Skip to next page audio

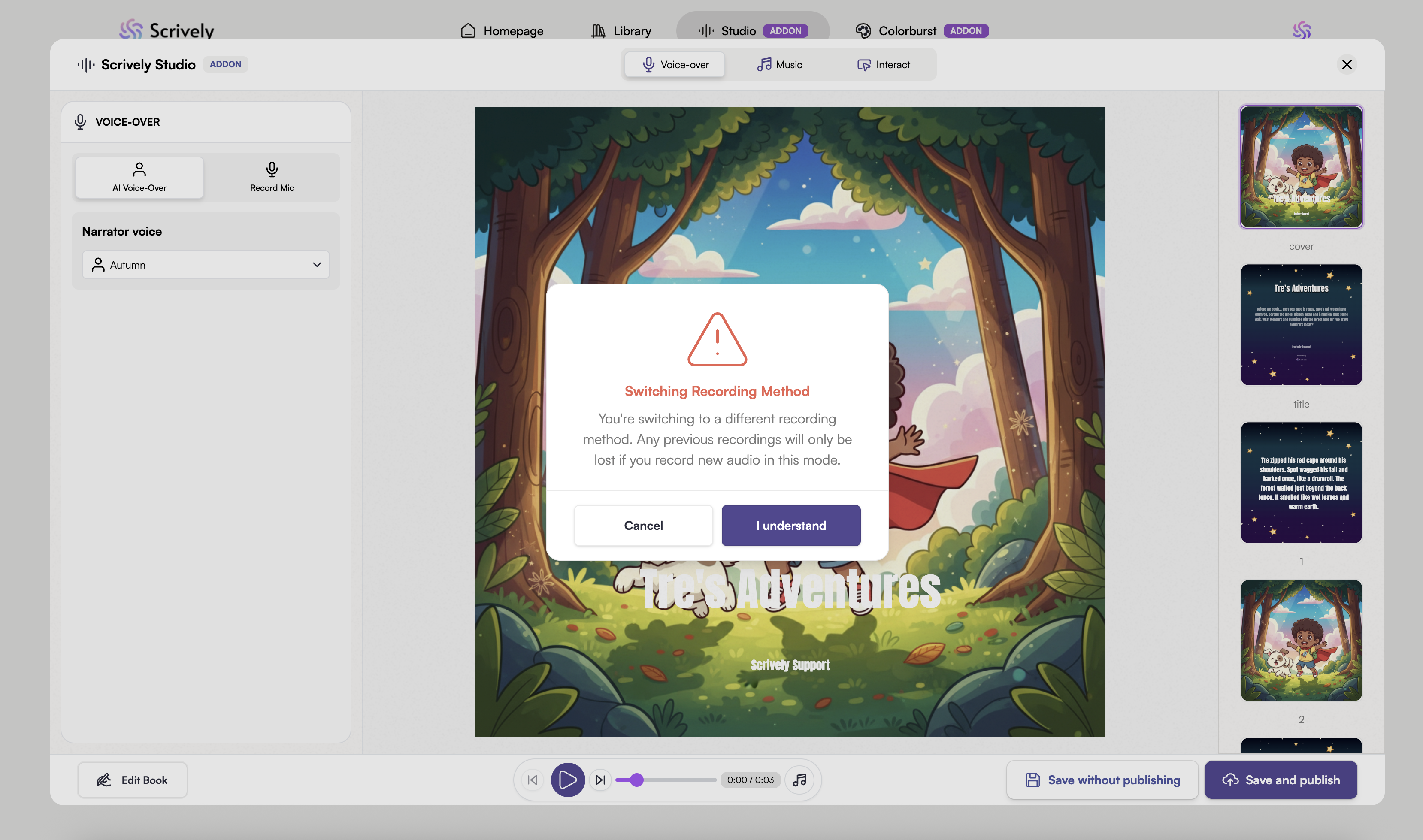[x=600, y=780]
